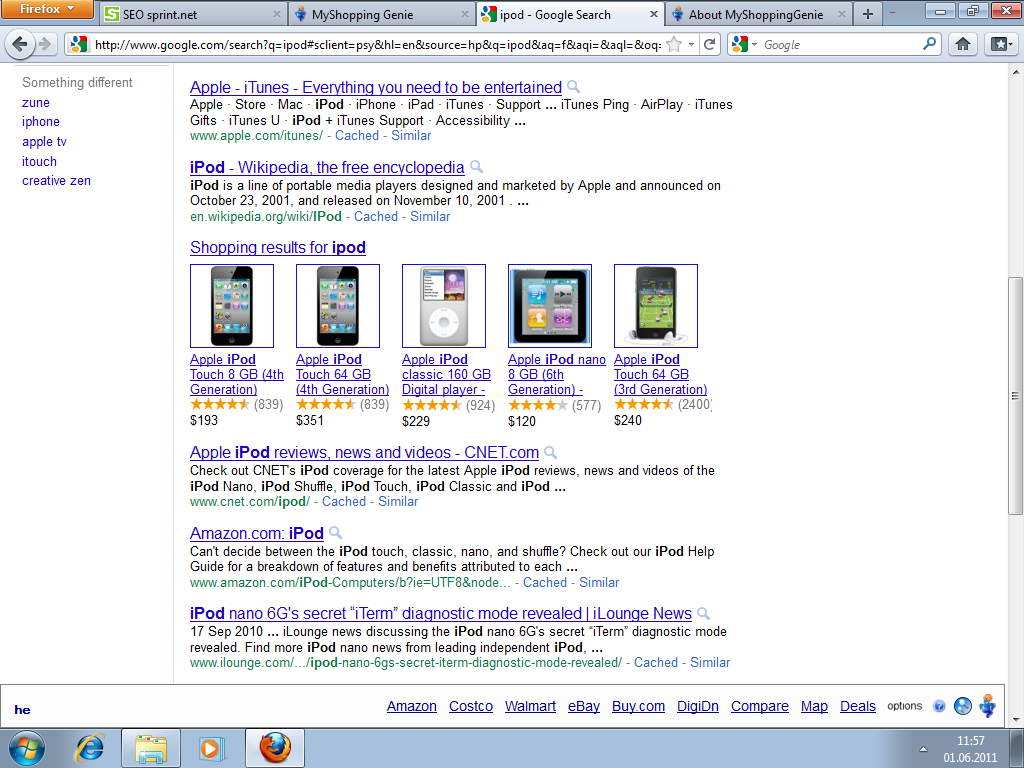
Task: Search Amazon in the Genie bar
Action: [x=411, y=706]
